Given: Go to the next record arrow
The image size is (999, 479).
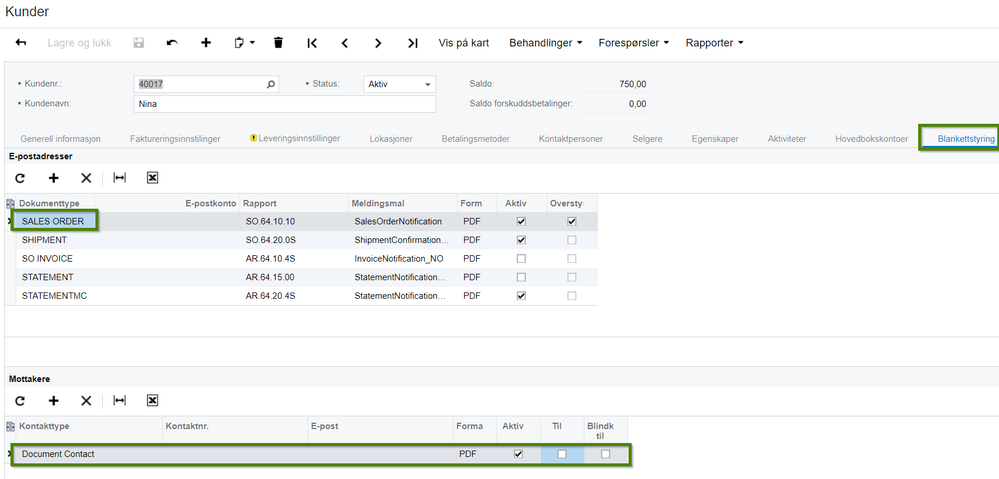Looking at the screenshot, I should 378,43.
